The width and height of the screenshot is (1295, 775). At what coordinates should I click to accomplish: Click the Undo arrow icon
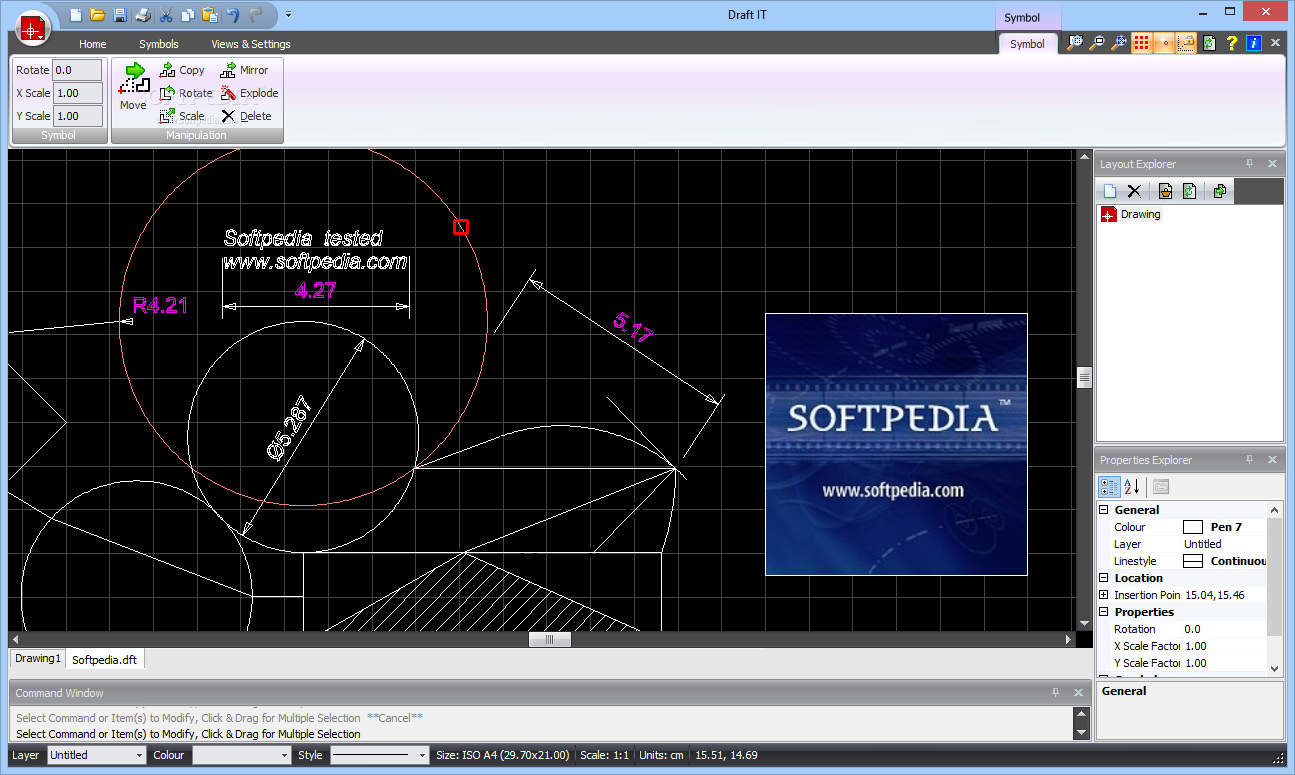coord(233,15)
